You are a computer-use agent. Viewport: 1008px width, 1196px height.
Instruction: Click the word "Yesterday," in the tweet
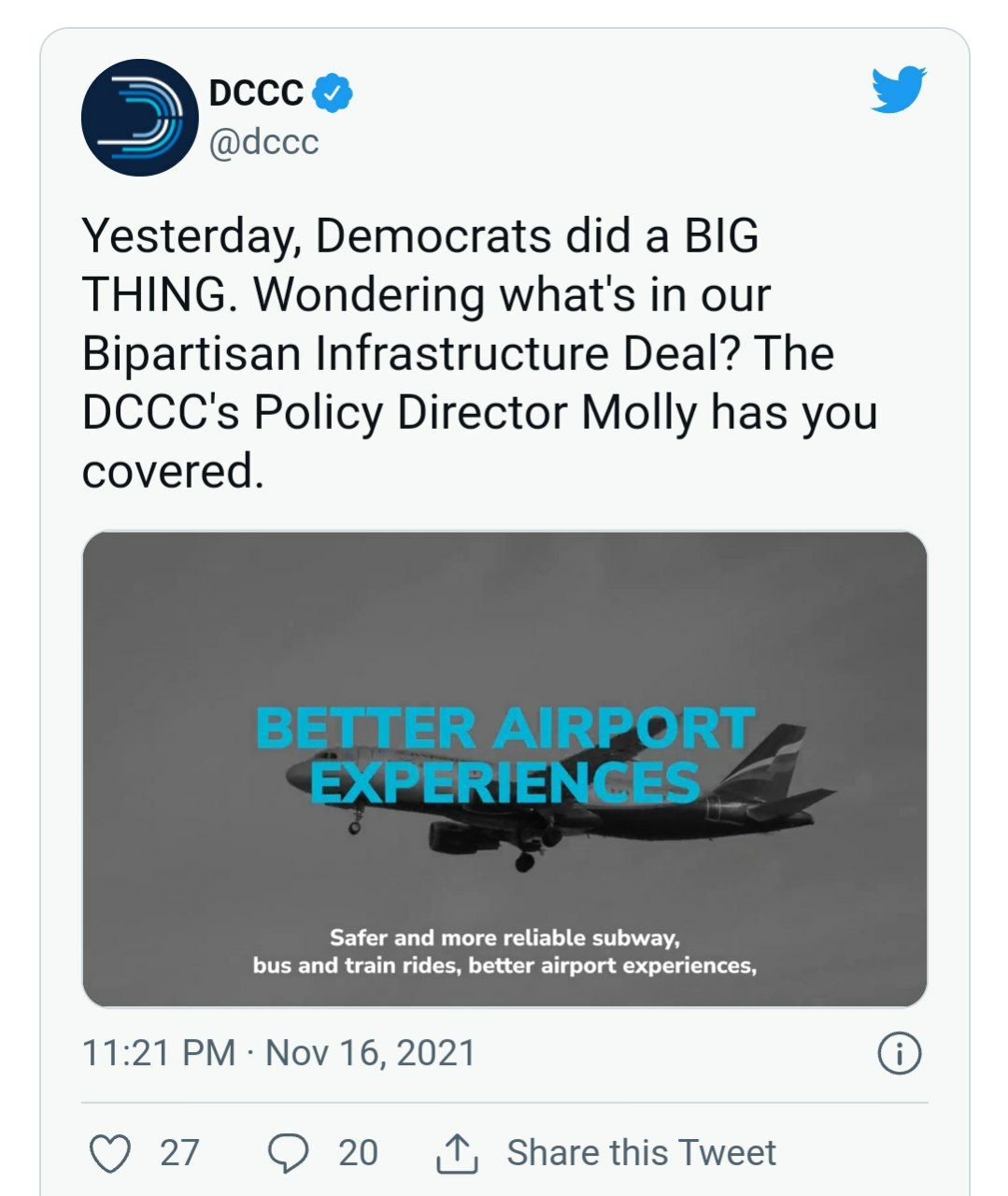[191, 235]
